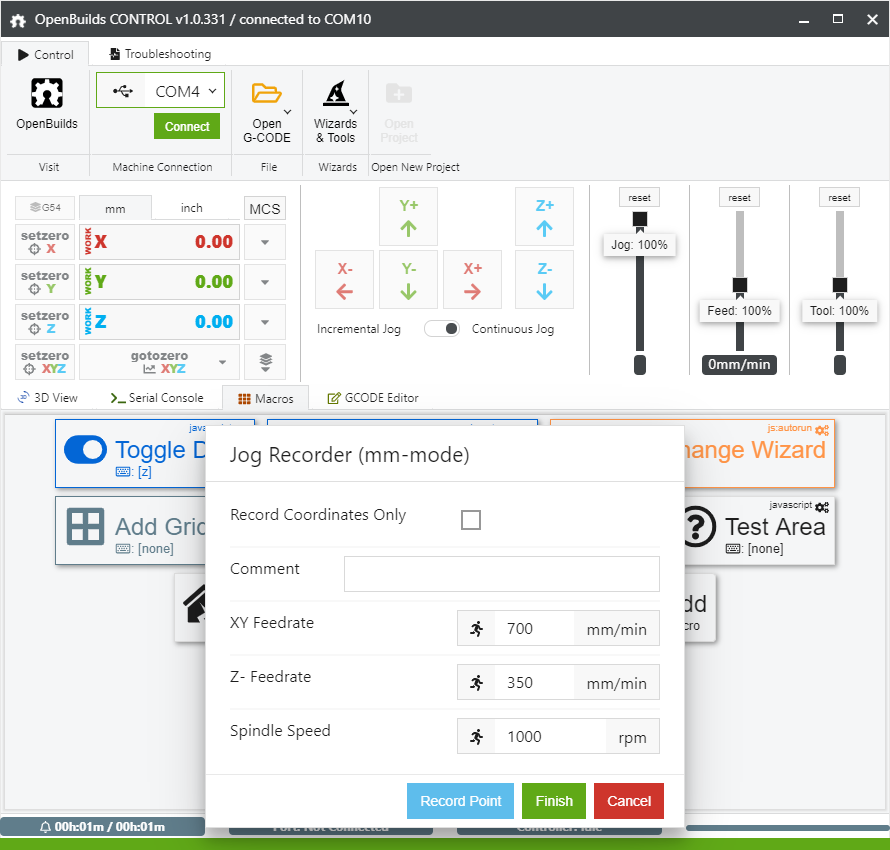Image resolution: width=890 pixels, height=850 pixels.
Task: Click the Z work coordinate readout
Action: [x=159, y=322]
